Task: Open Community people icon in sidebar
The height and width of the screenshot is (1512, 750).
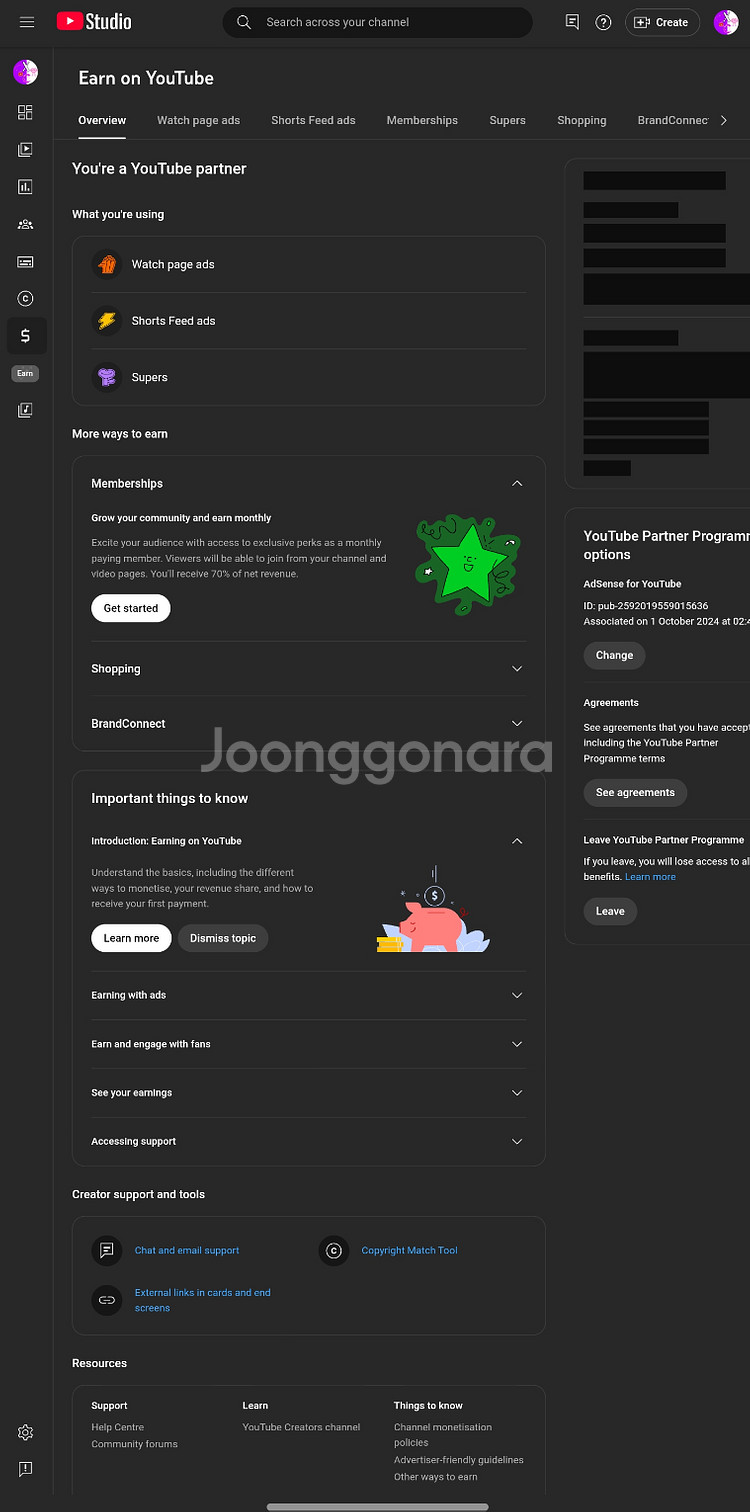Action: tap(25, 224)
